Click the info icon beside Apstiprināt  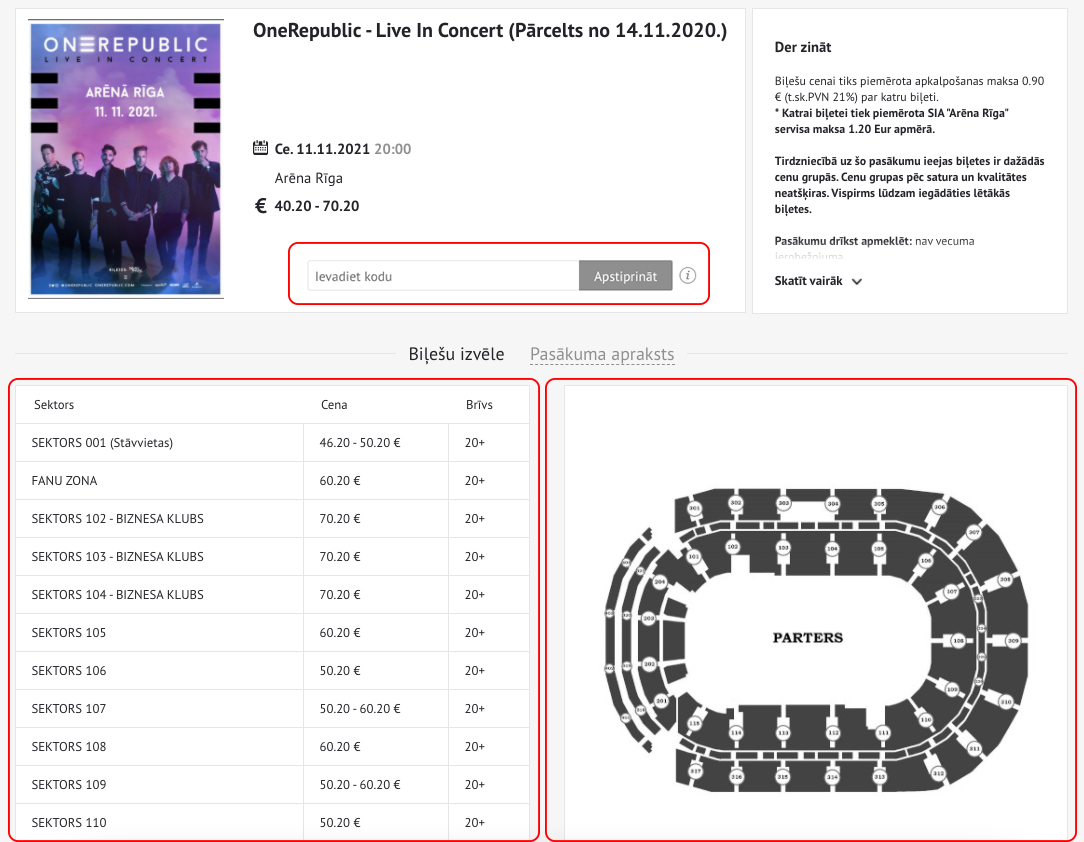pos(687,275)
